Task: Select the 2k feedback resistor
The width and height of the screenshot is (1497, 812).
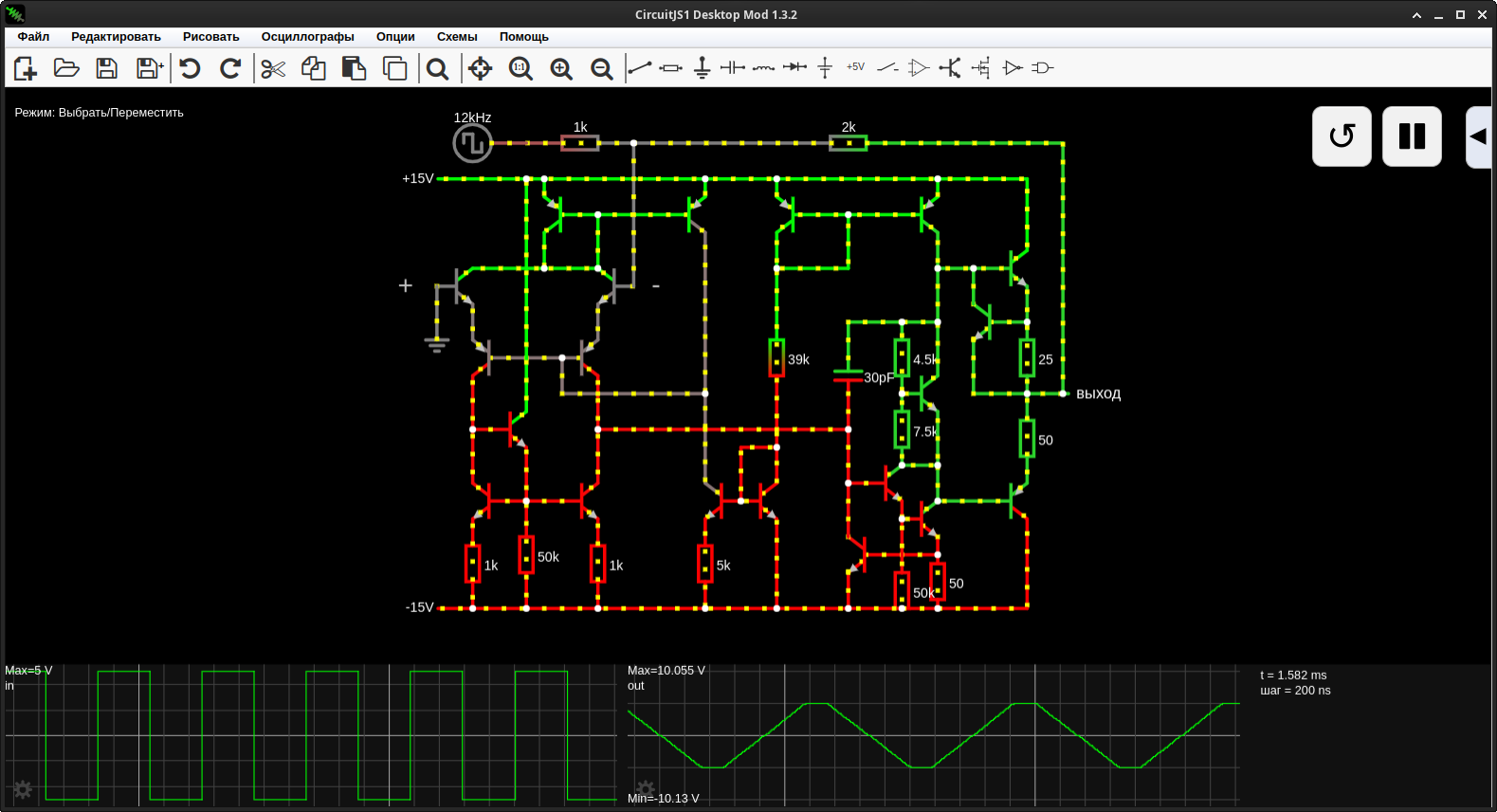Action: click(x=848, y=143)
